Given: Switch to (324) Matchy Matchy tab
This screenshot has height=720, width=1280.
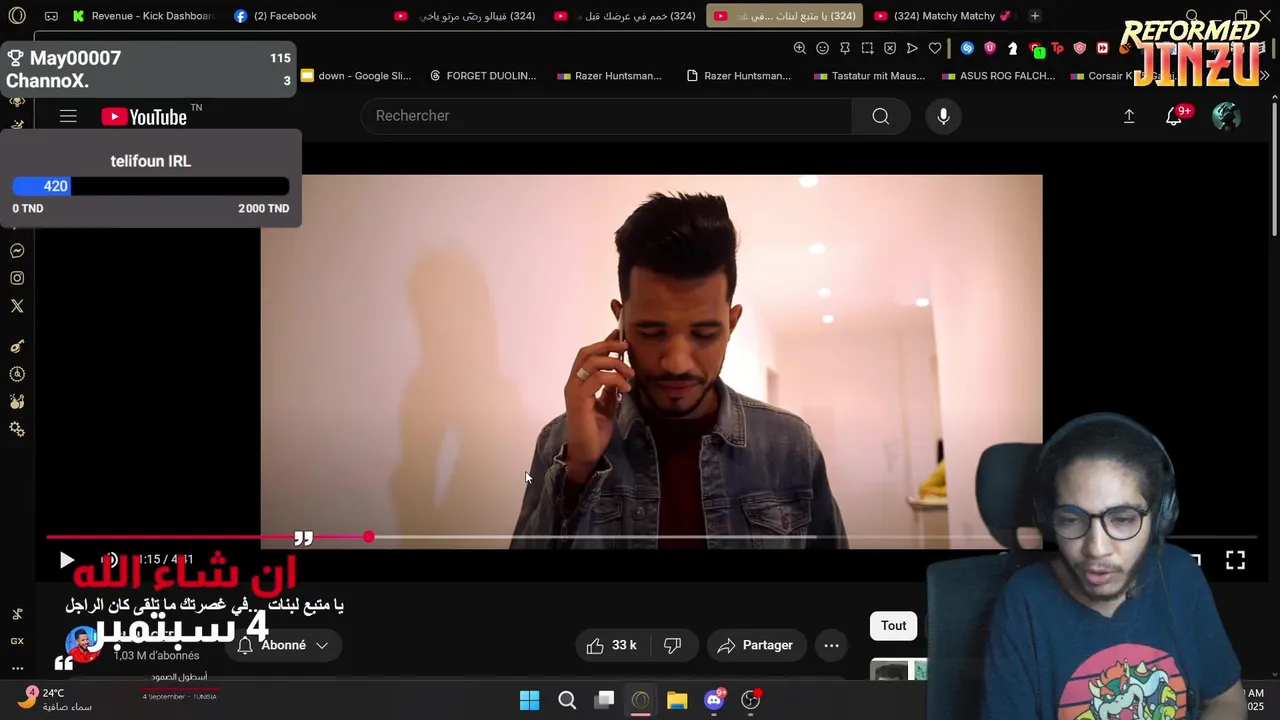Looking at the screenshot, I should (x=942, y=16).
